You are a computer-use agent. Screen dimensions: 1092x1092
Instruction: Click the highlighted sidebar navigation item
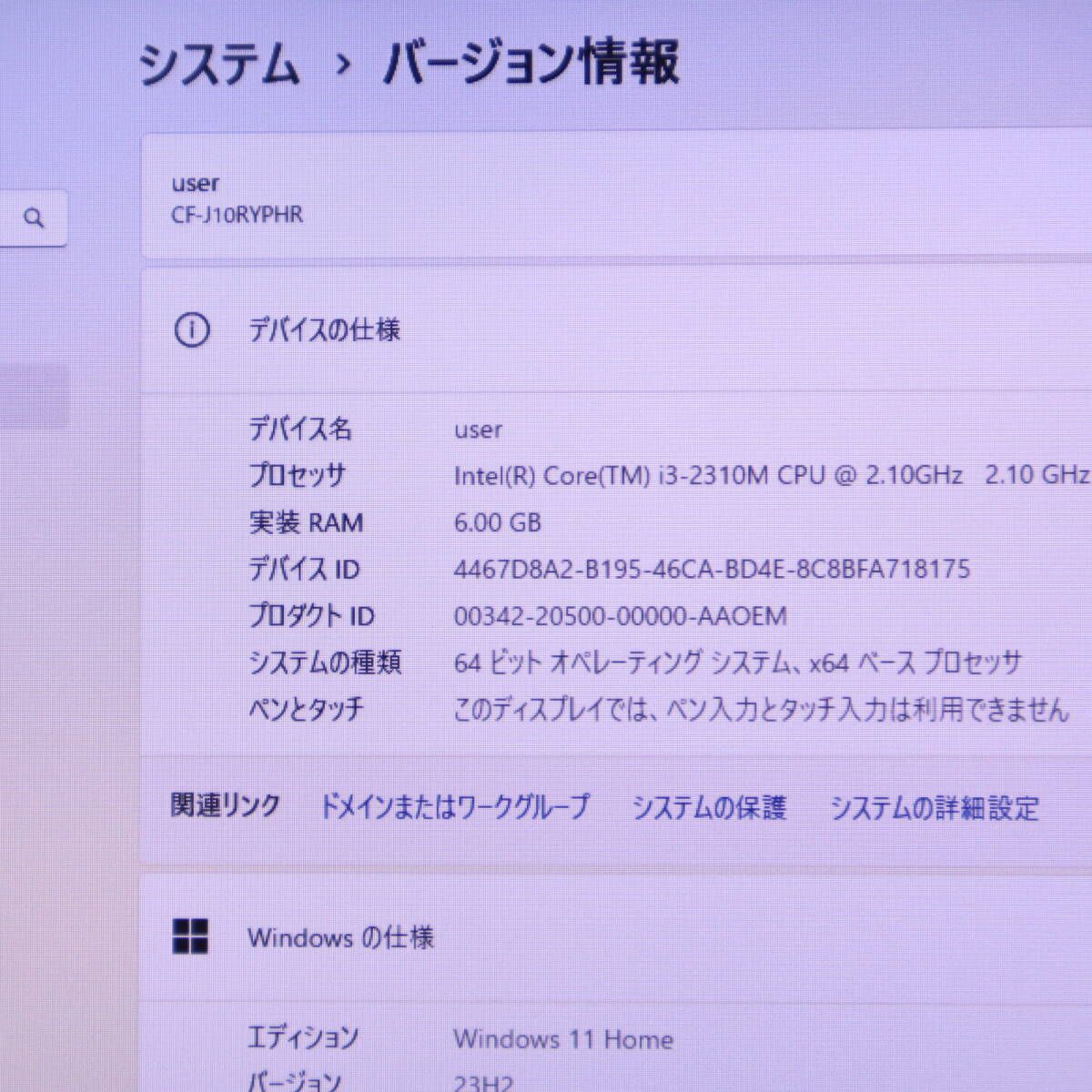pyautogui.click(x=35, y=396)
